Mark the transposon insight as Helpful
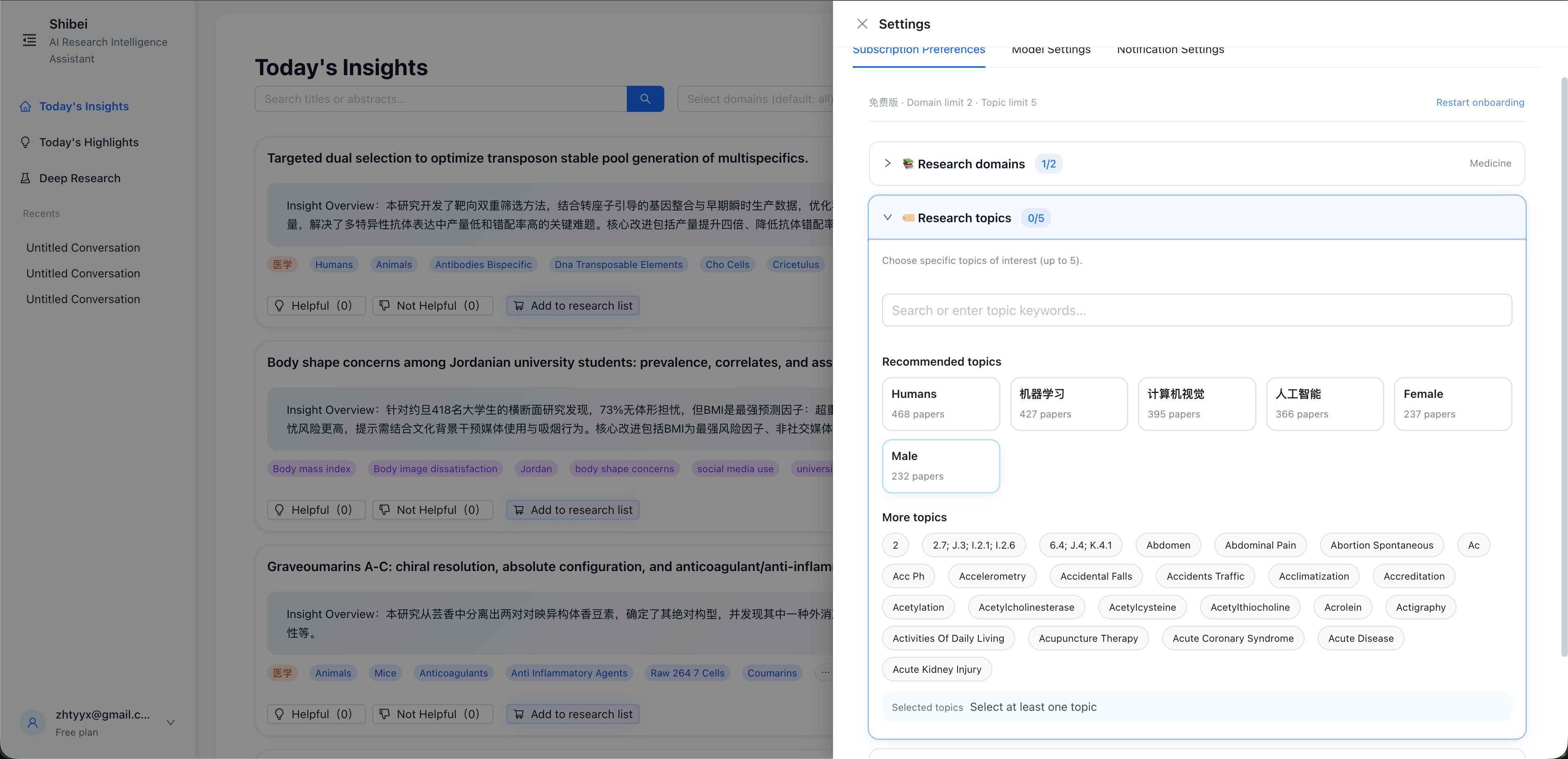Image resolution: width=1568 pixels, height=759 pixels. 316,305
